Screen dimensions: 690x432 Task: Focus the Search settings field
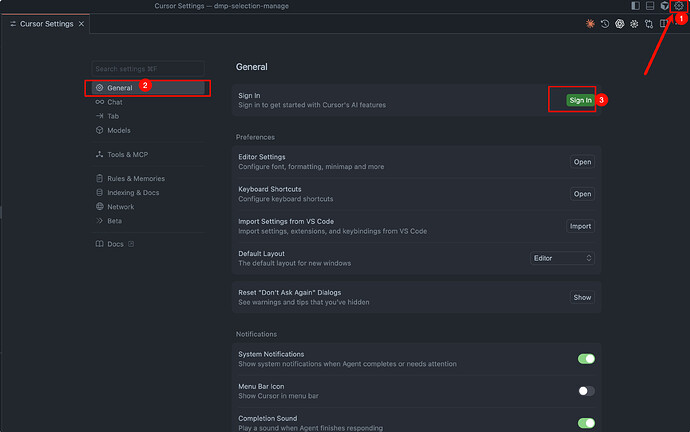click(x=148, y=69)
